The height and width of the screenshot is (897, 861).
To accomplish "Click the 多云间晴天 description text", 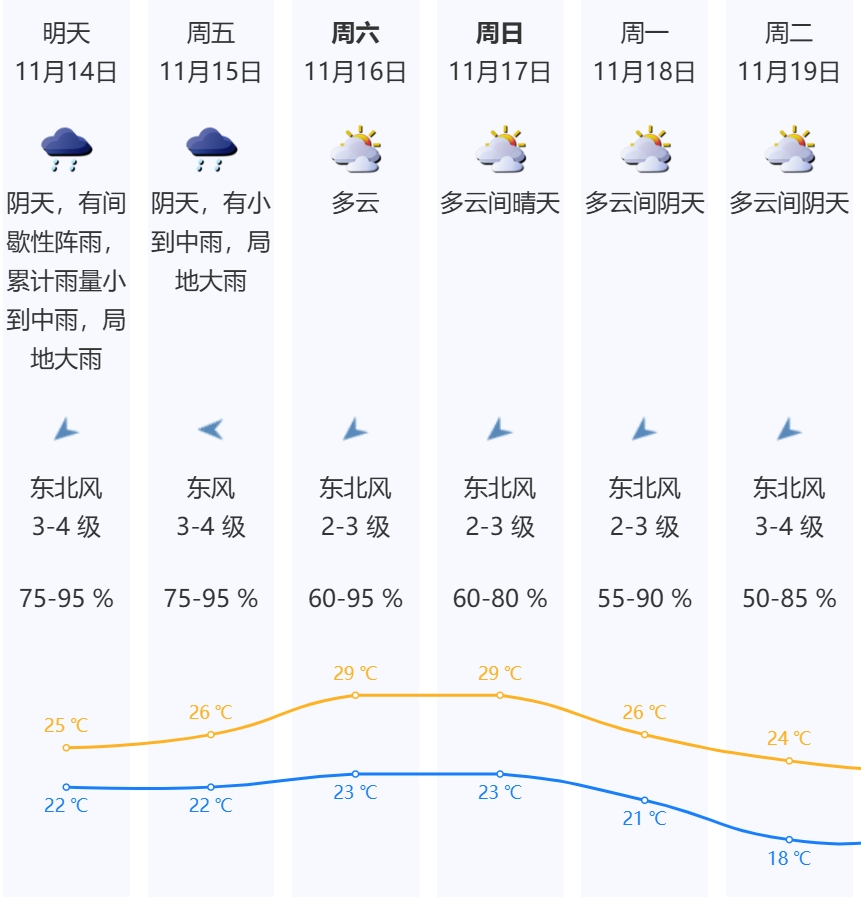I will (x=500, y=204).
